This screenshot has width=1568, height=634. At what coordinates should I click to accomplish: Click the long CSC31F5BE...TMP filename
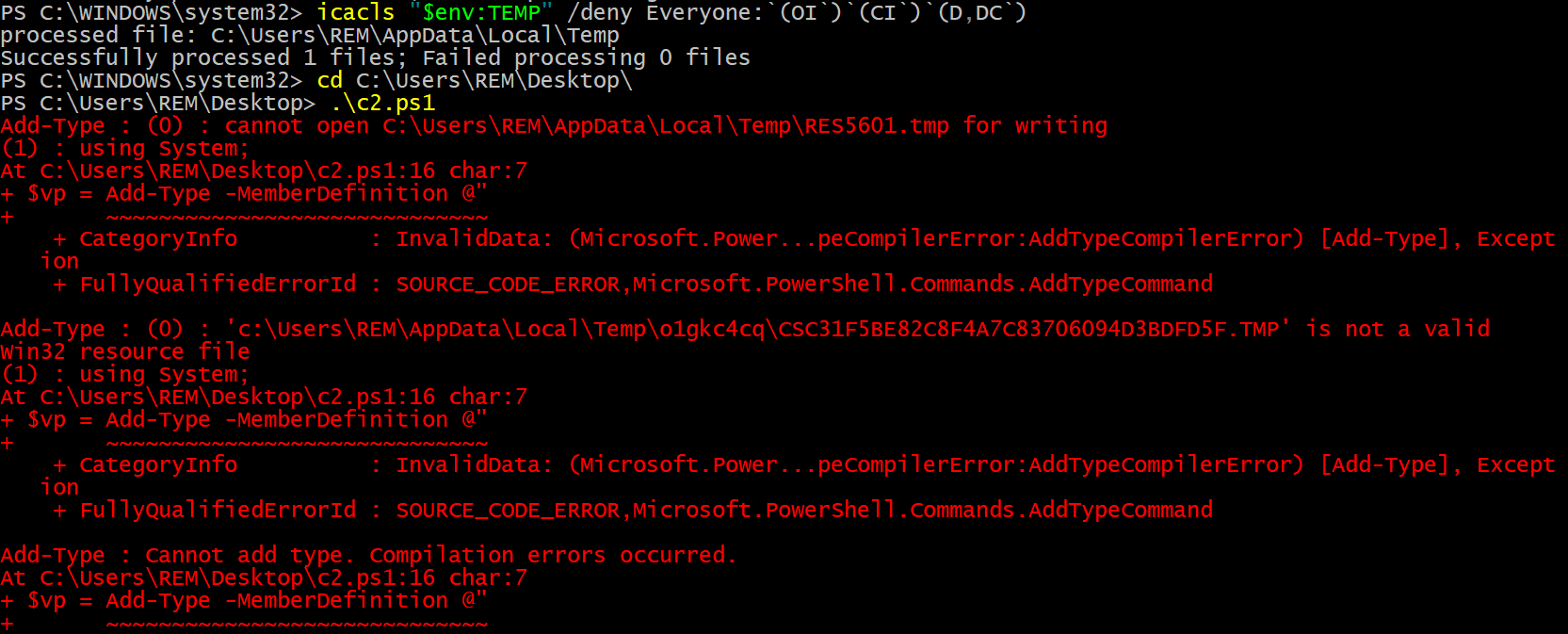[1028, 330]
